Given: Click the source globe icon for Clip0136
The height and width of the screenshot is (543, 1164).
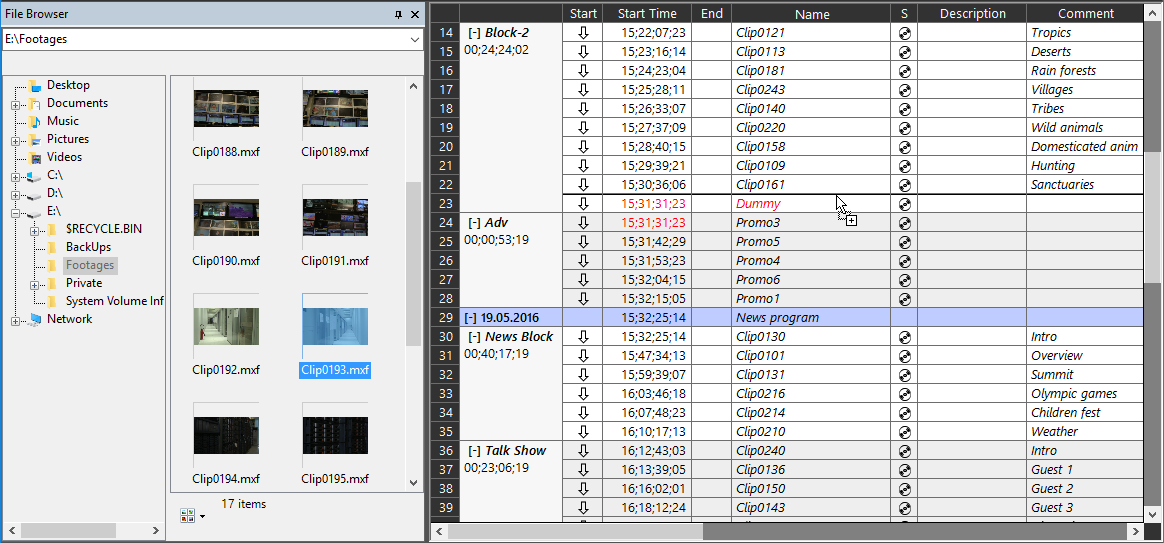Looking at the screenshot, I should pos(904,469).
